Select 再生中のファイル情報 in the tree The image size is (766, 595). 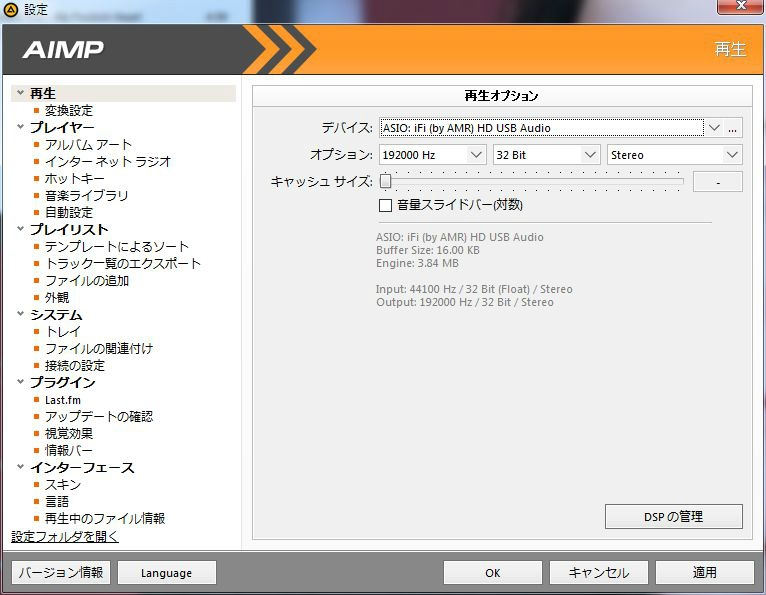(x=105, y=518)
